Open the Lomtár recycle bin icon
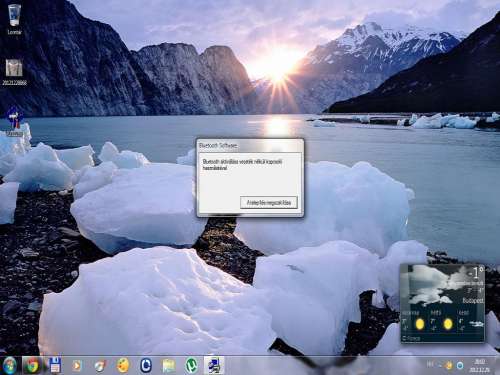 coord(14,19)
